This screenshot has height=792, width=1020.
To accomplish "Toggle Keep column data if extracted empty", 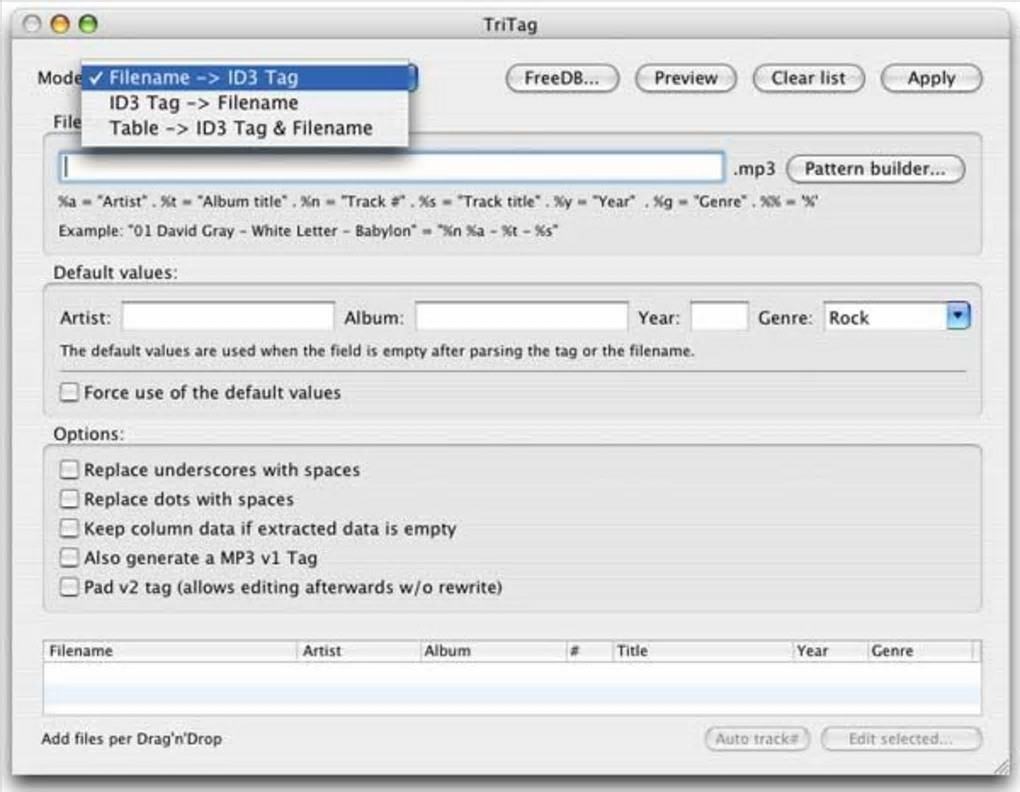I will pyautogui.click(x=69, y=528).
